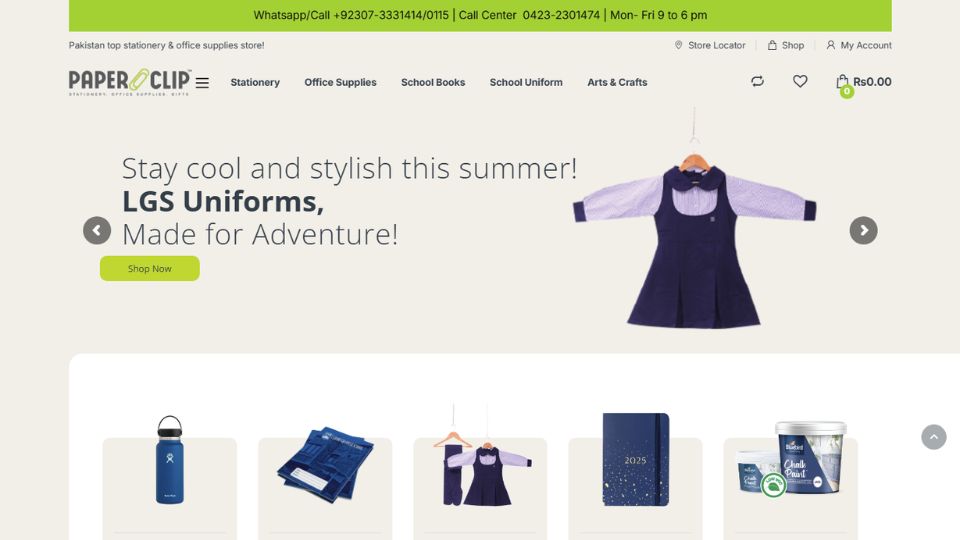Open the Stationery menu
Screen dimensions: 960x540
pyautogui.click(x=255, y=82)
